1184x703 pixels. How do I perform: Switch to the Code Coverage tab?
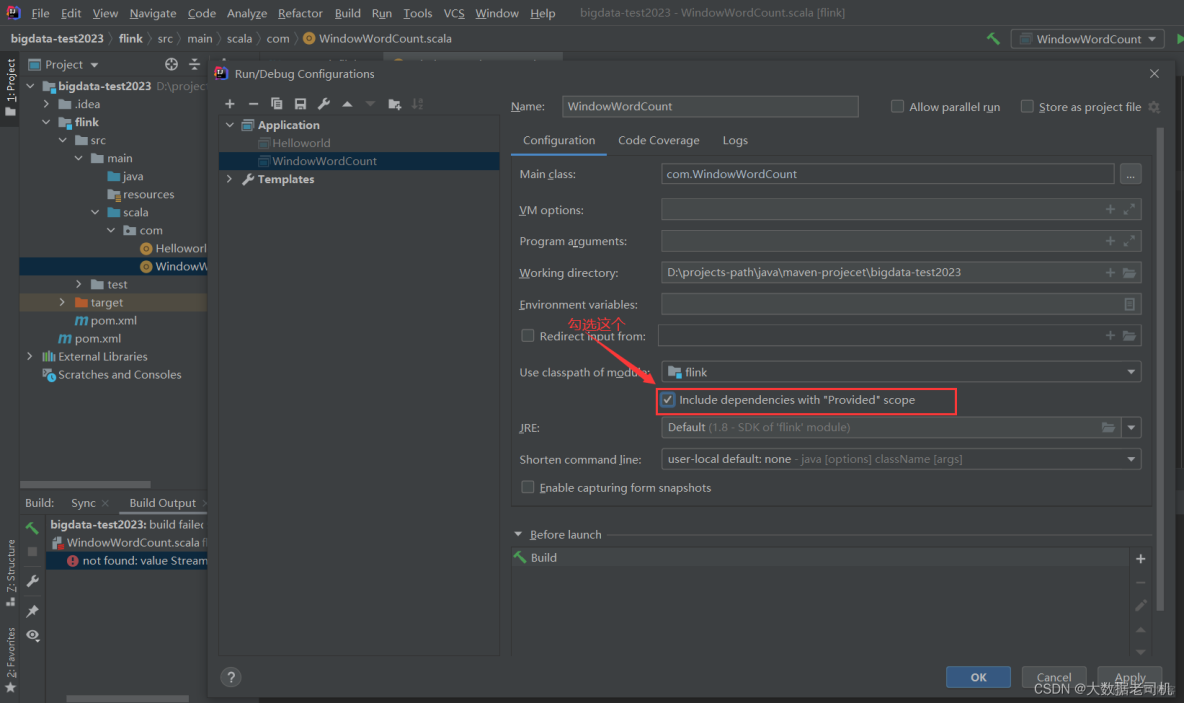(658, 140)
